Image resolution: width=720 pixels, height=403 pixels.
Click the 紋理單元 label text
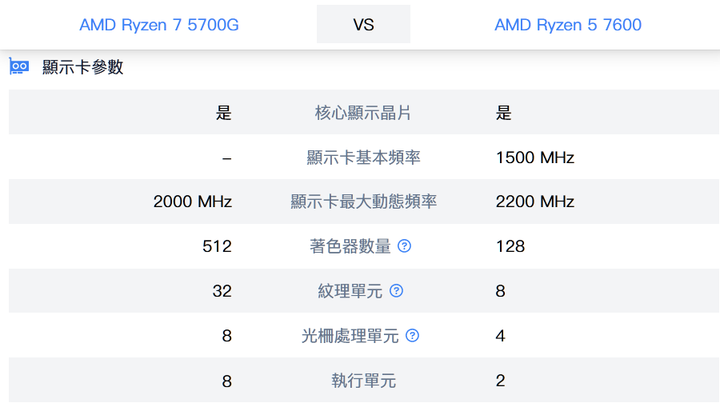click(x=350, y=291)
